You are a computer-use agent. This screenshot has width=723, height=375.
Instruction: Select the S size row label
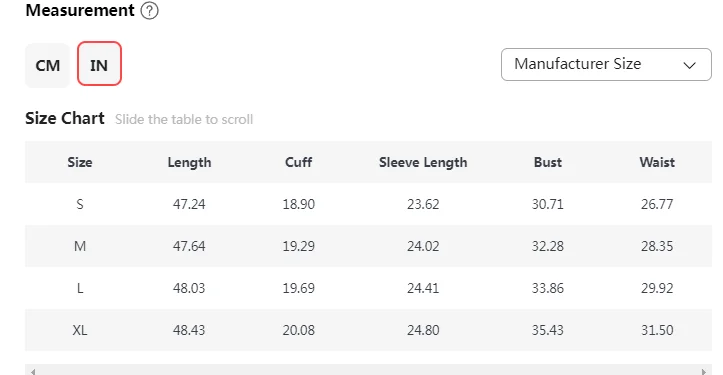[x=80, y=204]
